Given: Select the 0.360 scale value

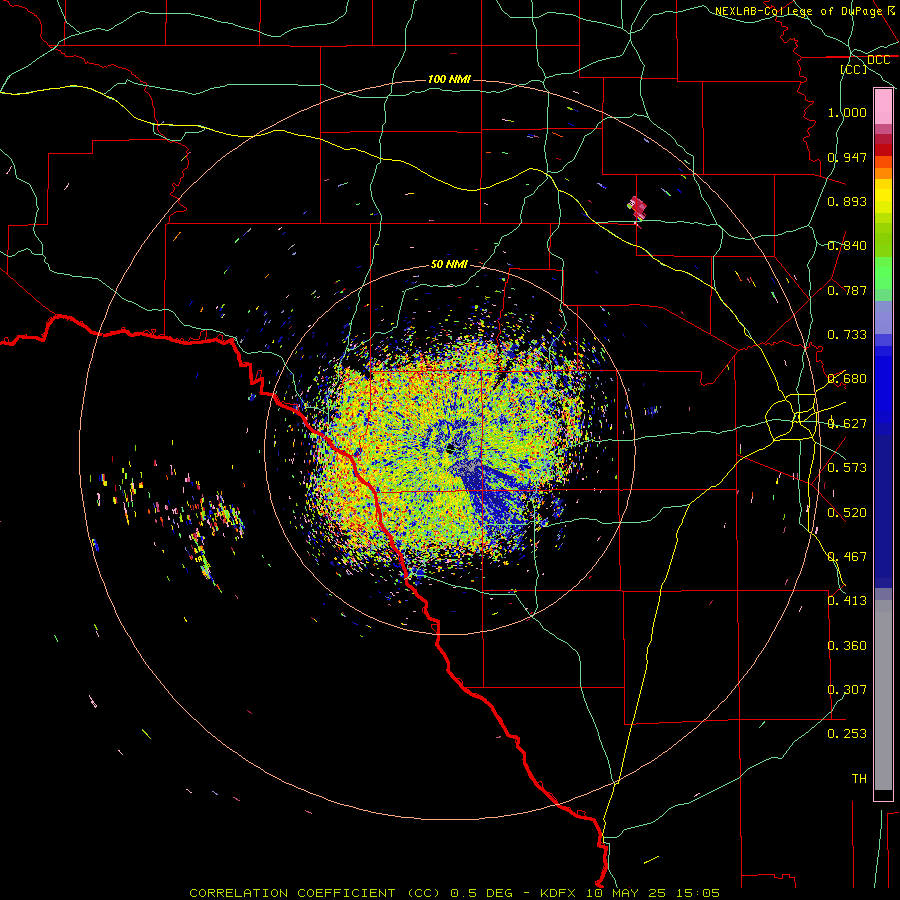Looking at the screenshot, I should coord(847,646).
